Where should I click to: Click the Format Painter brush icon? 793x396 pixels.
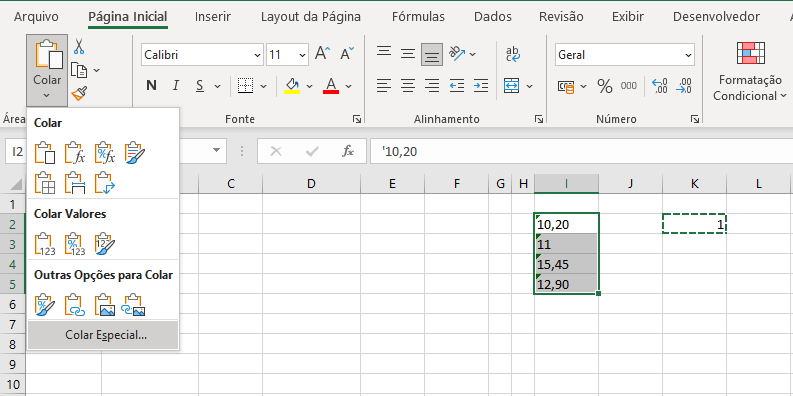click(x=79, y=93)
